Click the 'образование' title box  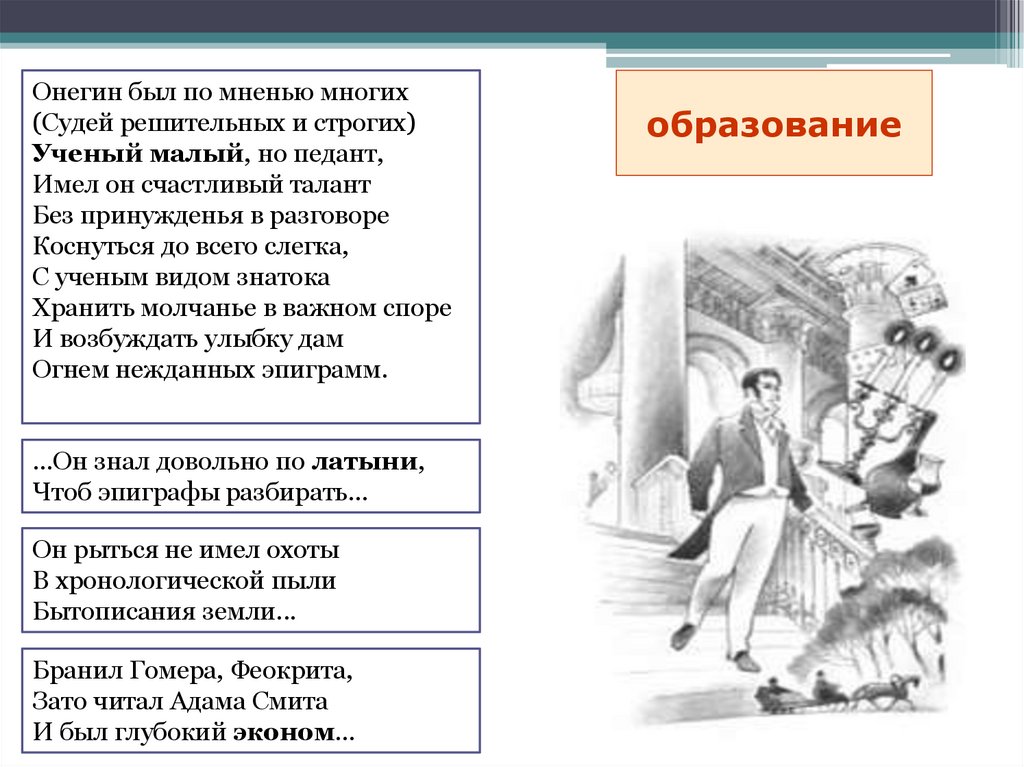(x=774, y=123)
